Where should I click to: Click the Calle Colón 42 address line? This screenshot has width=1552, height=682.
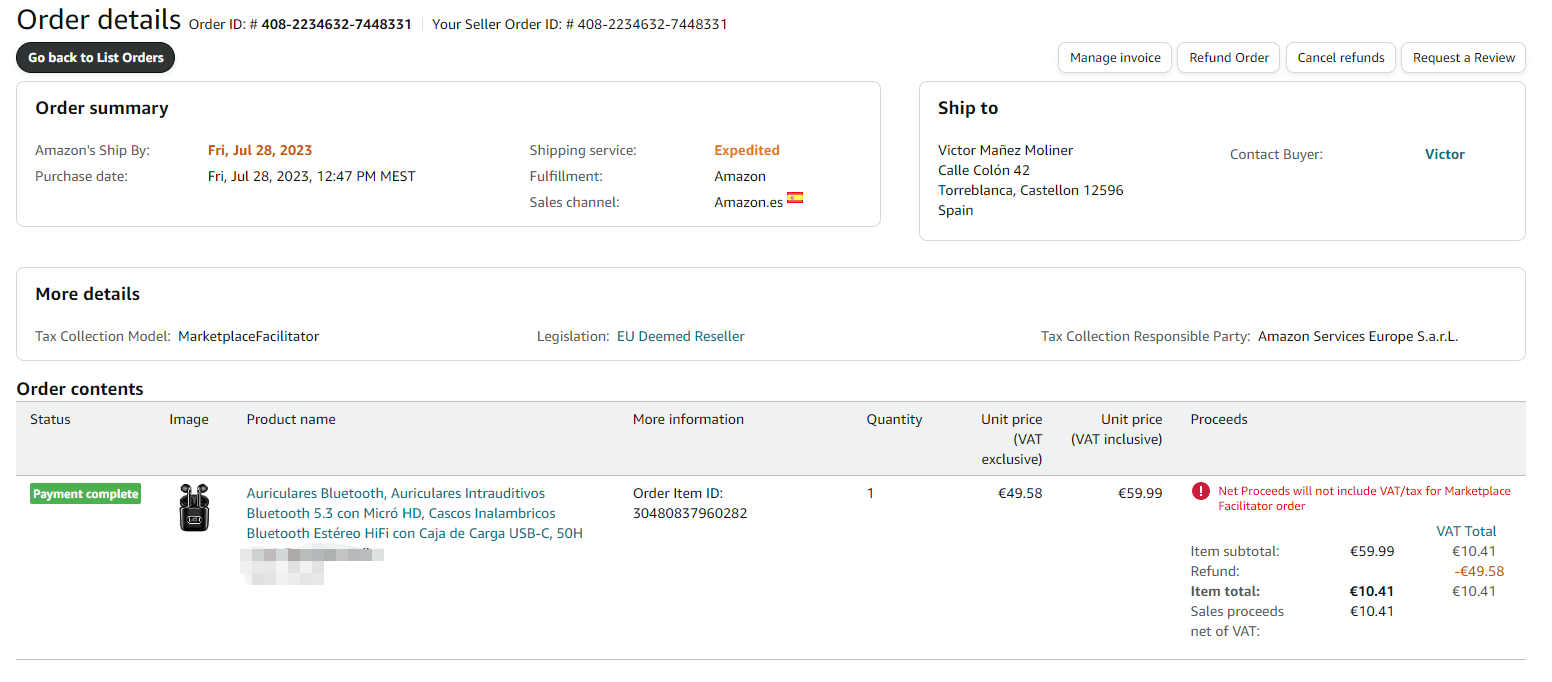click(x=983, y=170)
